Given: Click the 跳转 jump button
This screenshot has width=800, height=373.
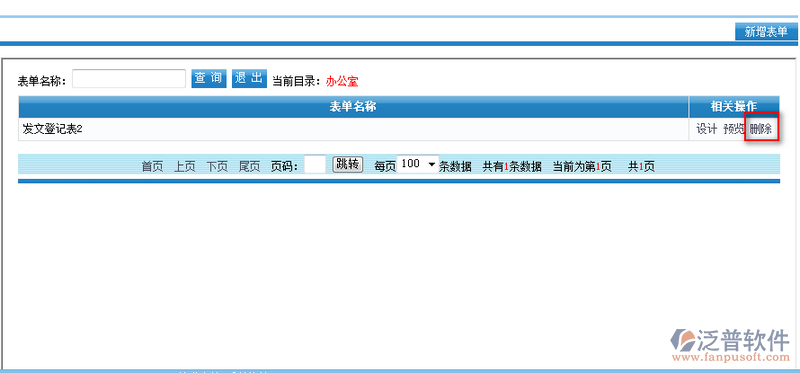Looking at the screenshot, I should coord(347,164).
